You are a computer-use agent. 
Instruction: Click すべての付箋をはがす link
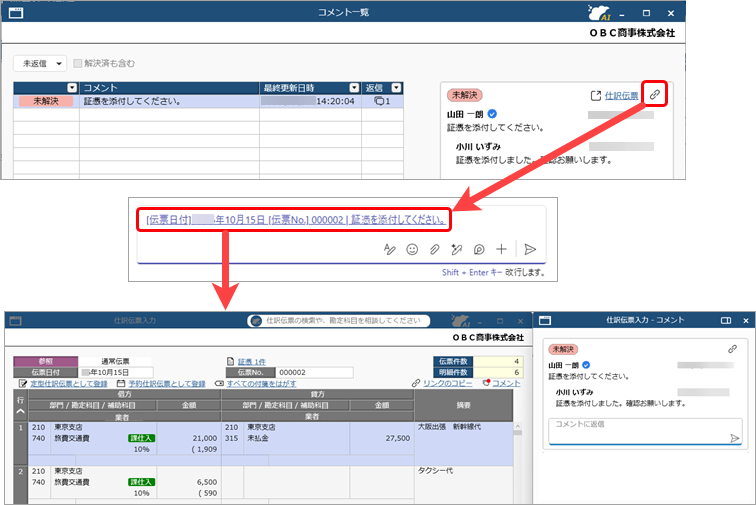click(x=261, y=383)
